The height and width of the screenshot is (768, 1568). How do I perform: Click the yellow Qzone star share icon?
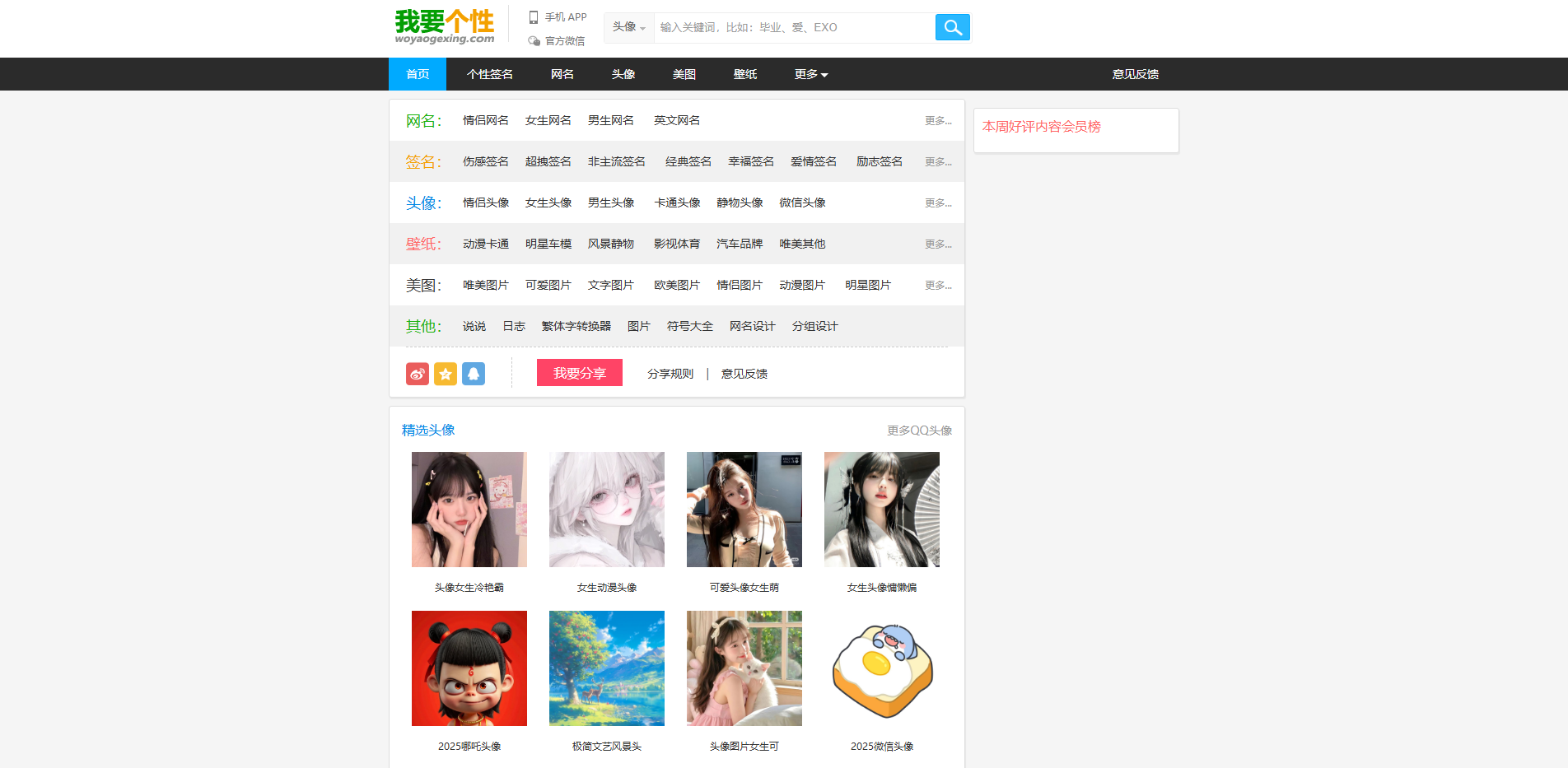tap(446, 374)
